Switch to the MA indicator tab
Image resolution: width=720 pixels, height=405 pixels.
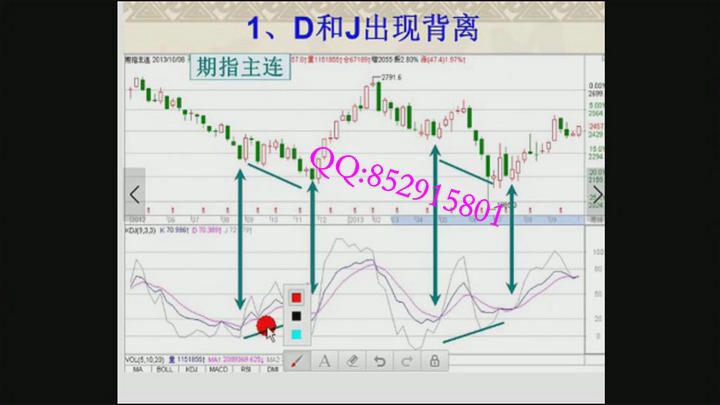[x=137, y=369]
